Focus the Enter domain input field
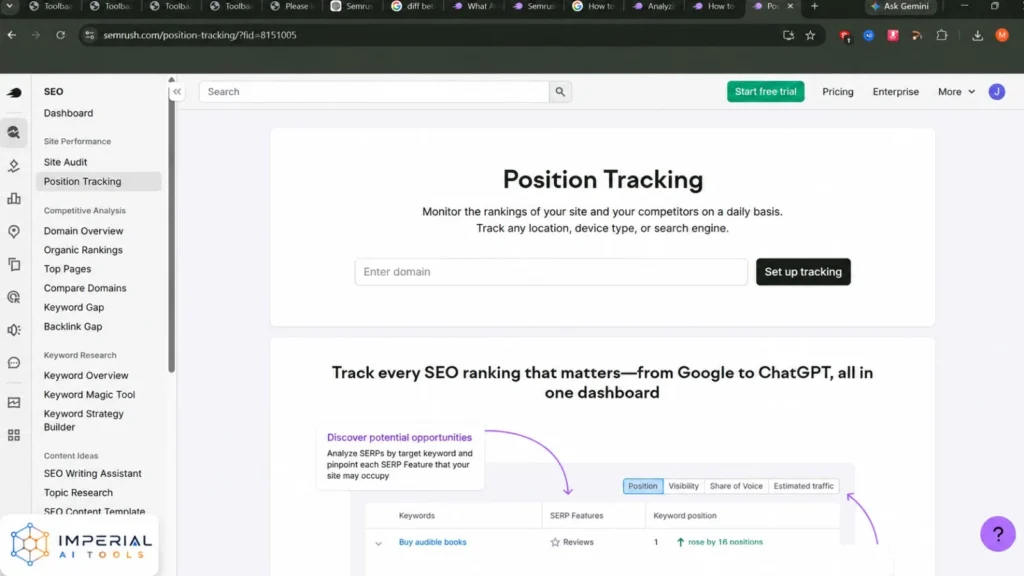 [551, 272]
